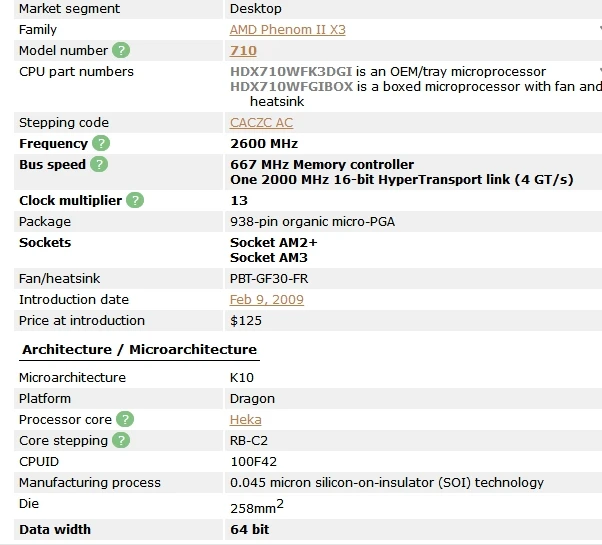Click the CPUID value 100F42
The image size is (602, 545).
tap(253, 462)
